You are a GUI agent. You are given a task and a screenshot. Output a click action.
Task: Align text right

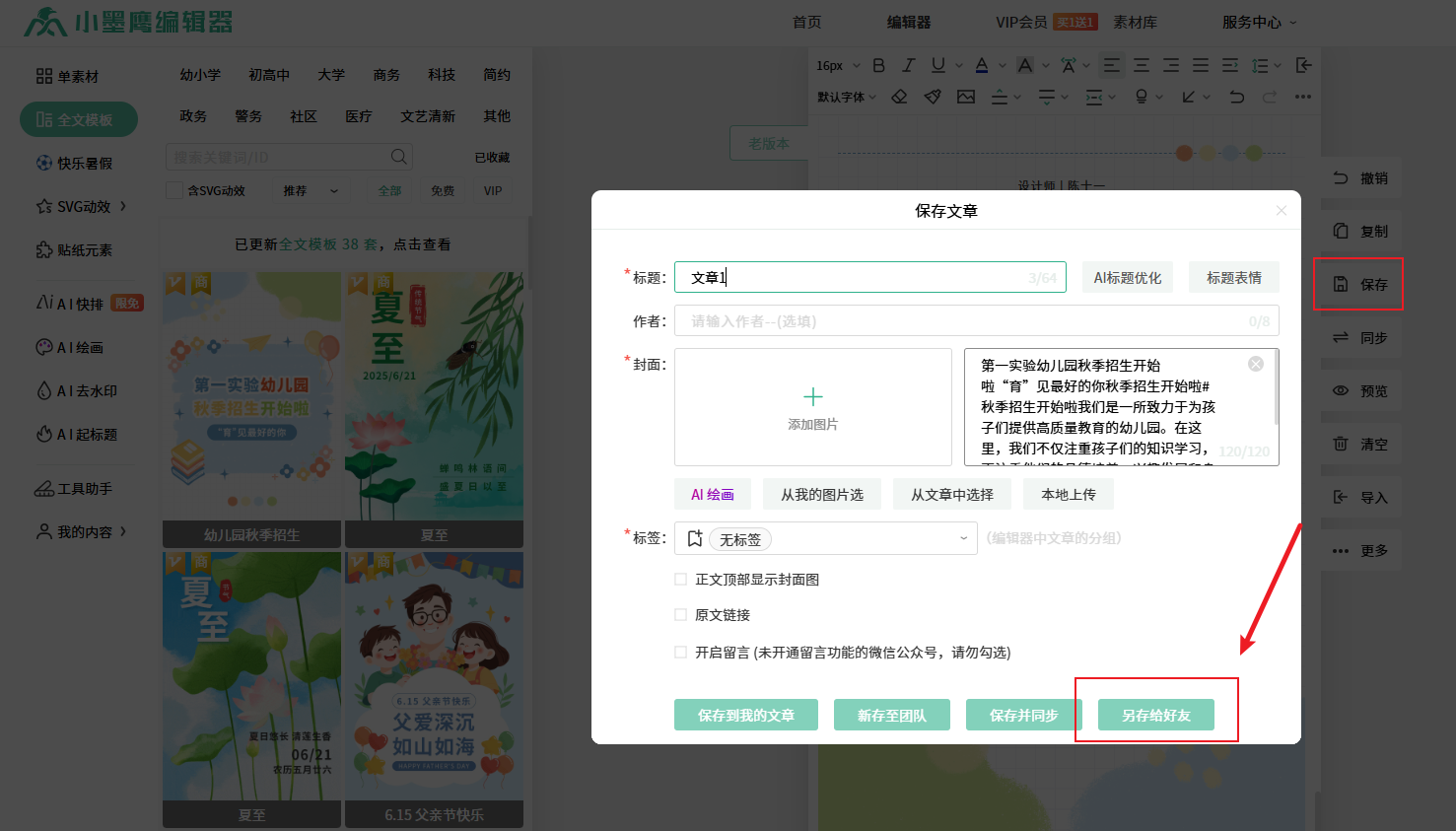coord(1171,65)
